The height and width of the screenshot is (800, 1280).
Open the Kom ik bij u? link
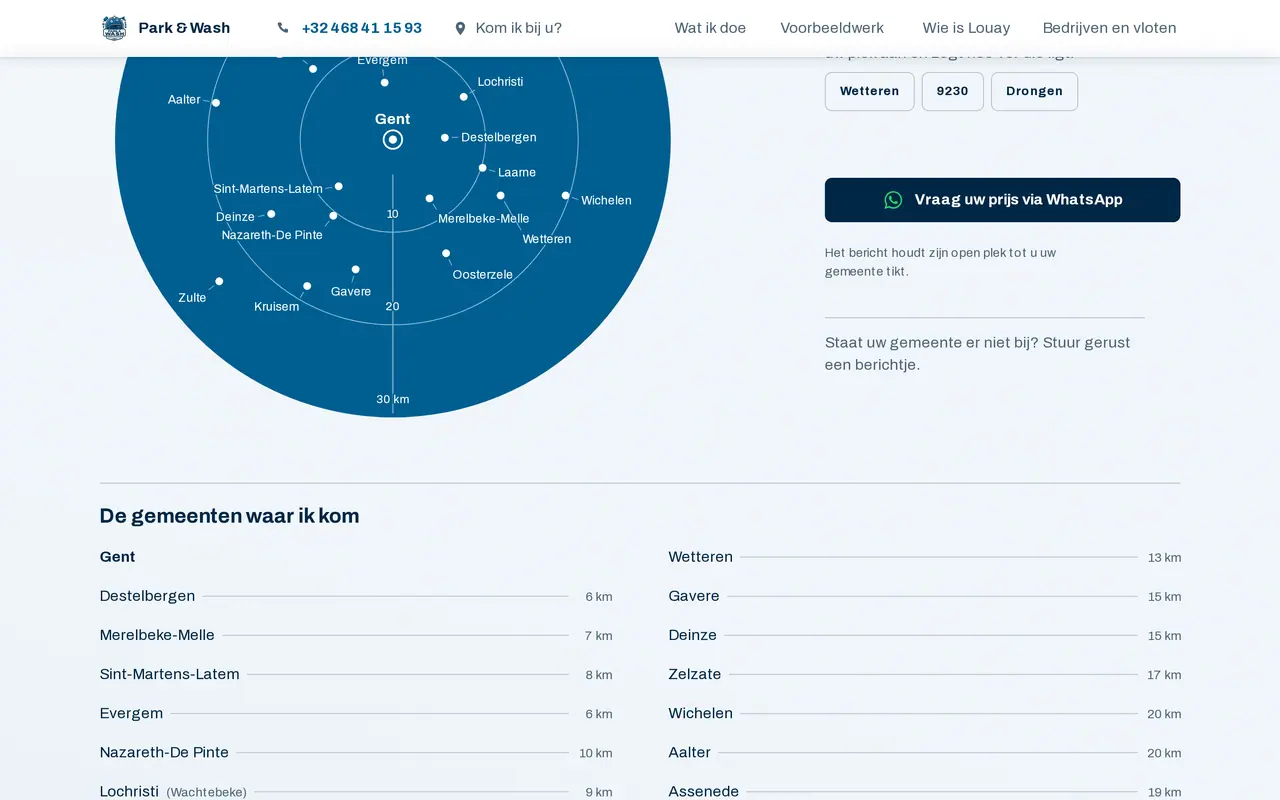coord(519,28)
